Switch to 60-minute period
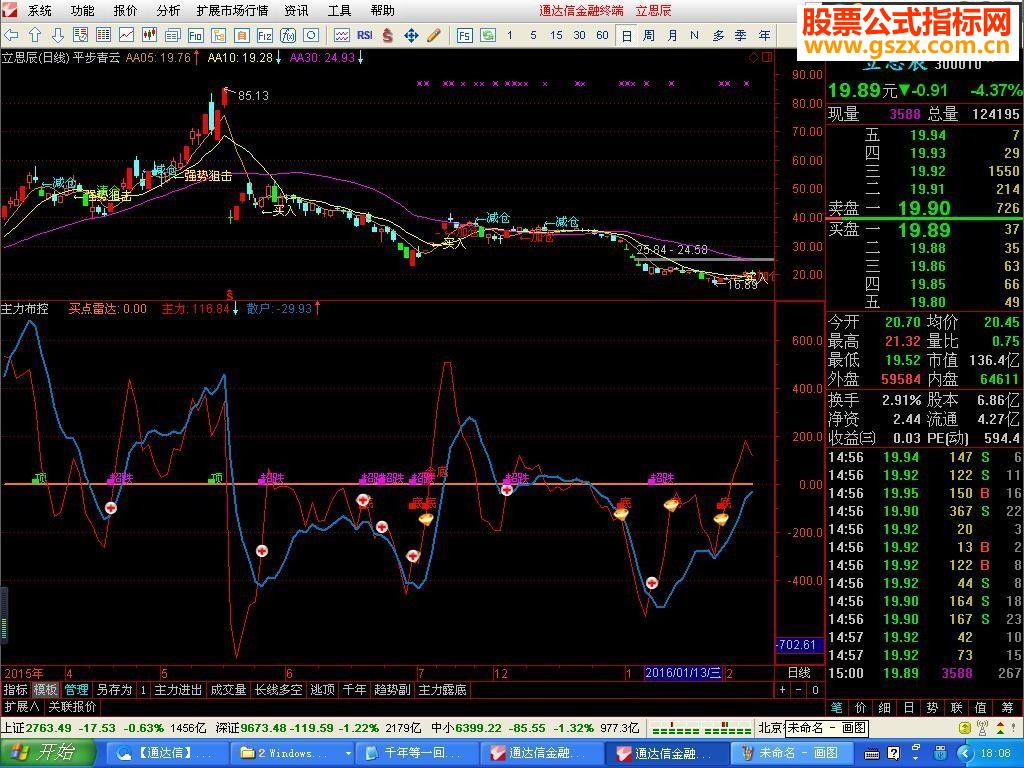Image resolution: width=1024 pixels, height=768 pixels. click(602, 35)
